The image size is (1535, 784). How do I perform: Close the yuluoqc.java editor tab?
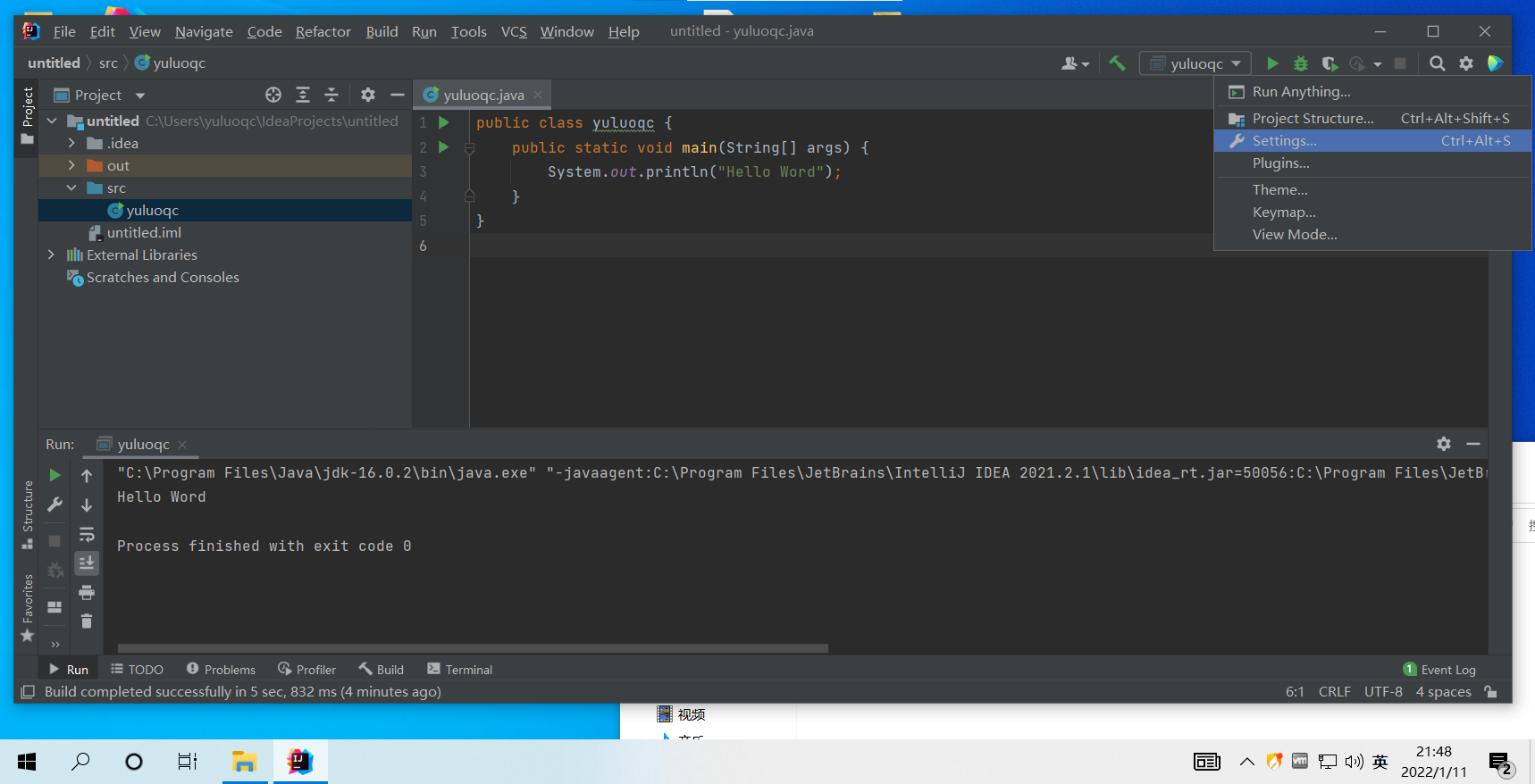tap(538, 95)
